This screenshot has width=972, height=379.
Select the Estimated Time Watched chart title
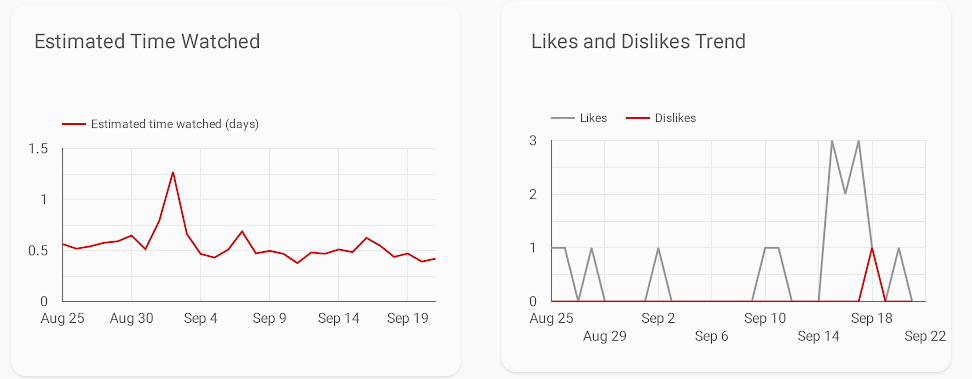coord(147,42)
